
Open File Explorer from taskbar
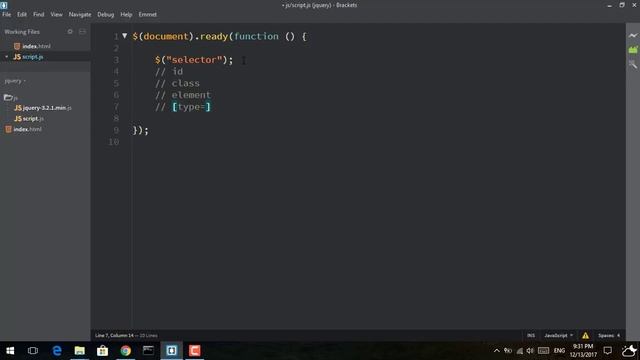pos(80,351)
